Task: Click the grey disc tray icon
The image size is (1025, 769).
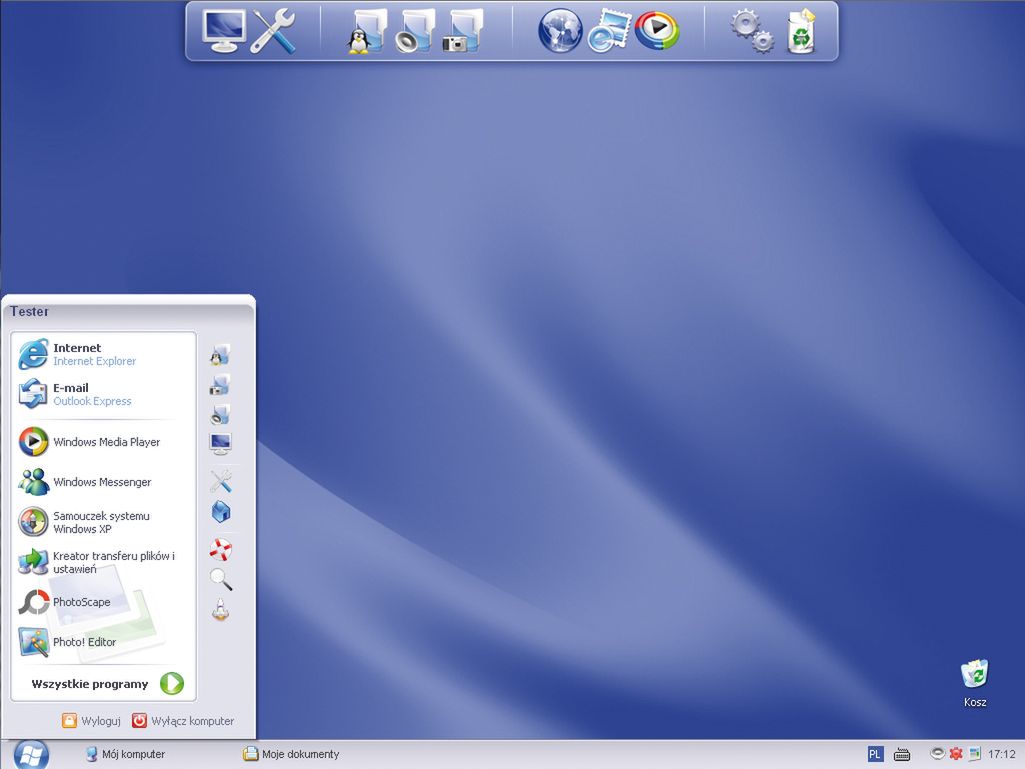Action: [x=937, y=753]
